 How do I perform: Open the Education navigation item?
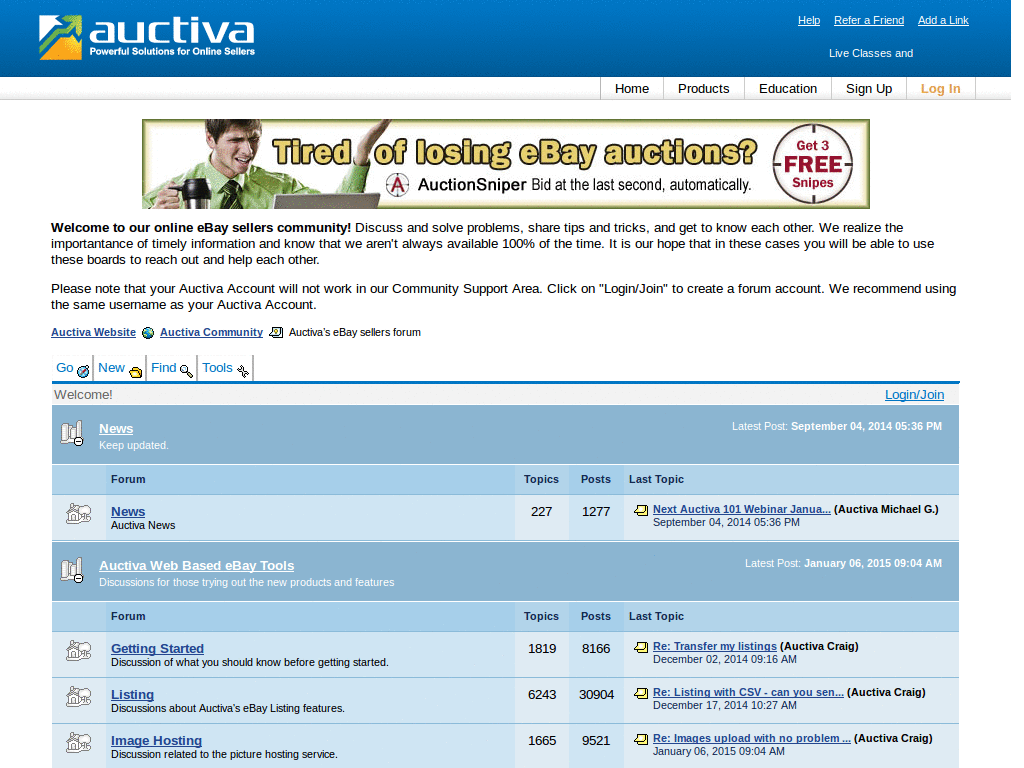click(788, 89)
